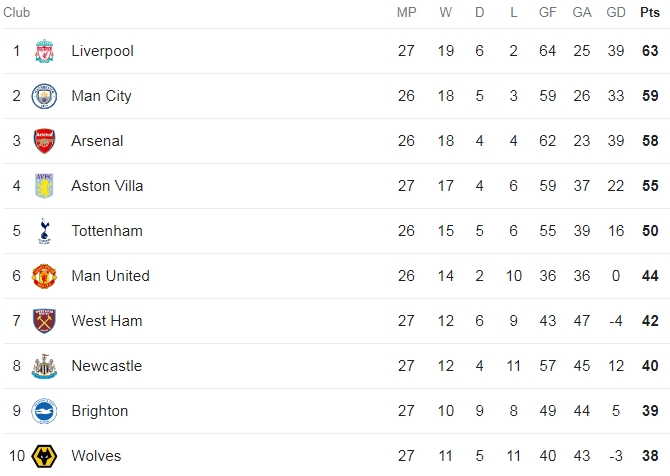Open the Brighton team name link
The width and height of the screenshot is (670, 476).
pos(100,411)
